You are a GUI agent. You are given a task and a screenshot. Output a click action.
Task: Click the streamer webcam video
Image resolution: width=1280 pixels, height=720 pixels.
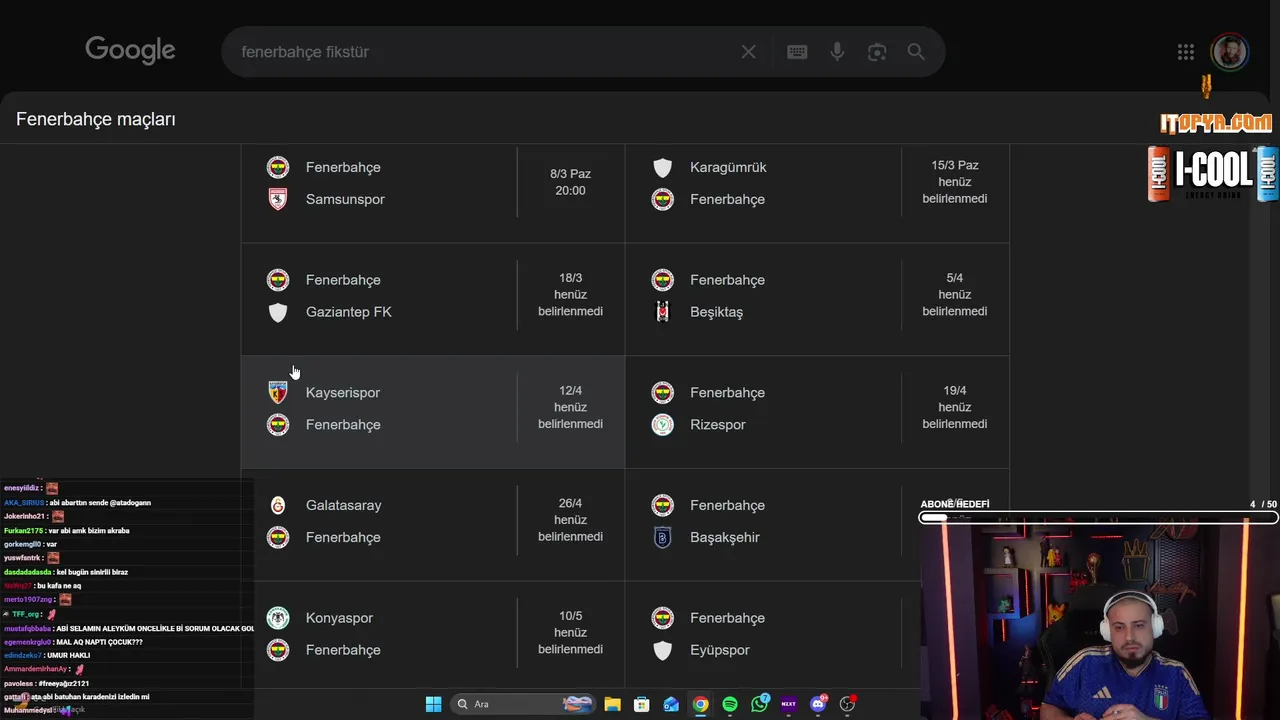pos(1099,620)
